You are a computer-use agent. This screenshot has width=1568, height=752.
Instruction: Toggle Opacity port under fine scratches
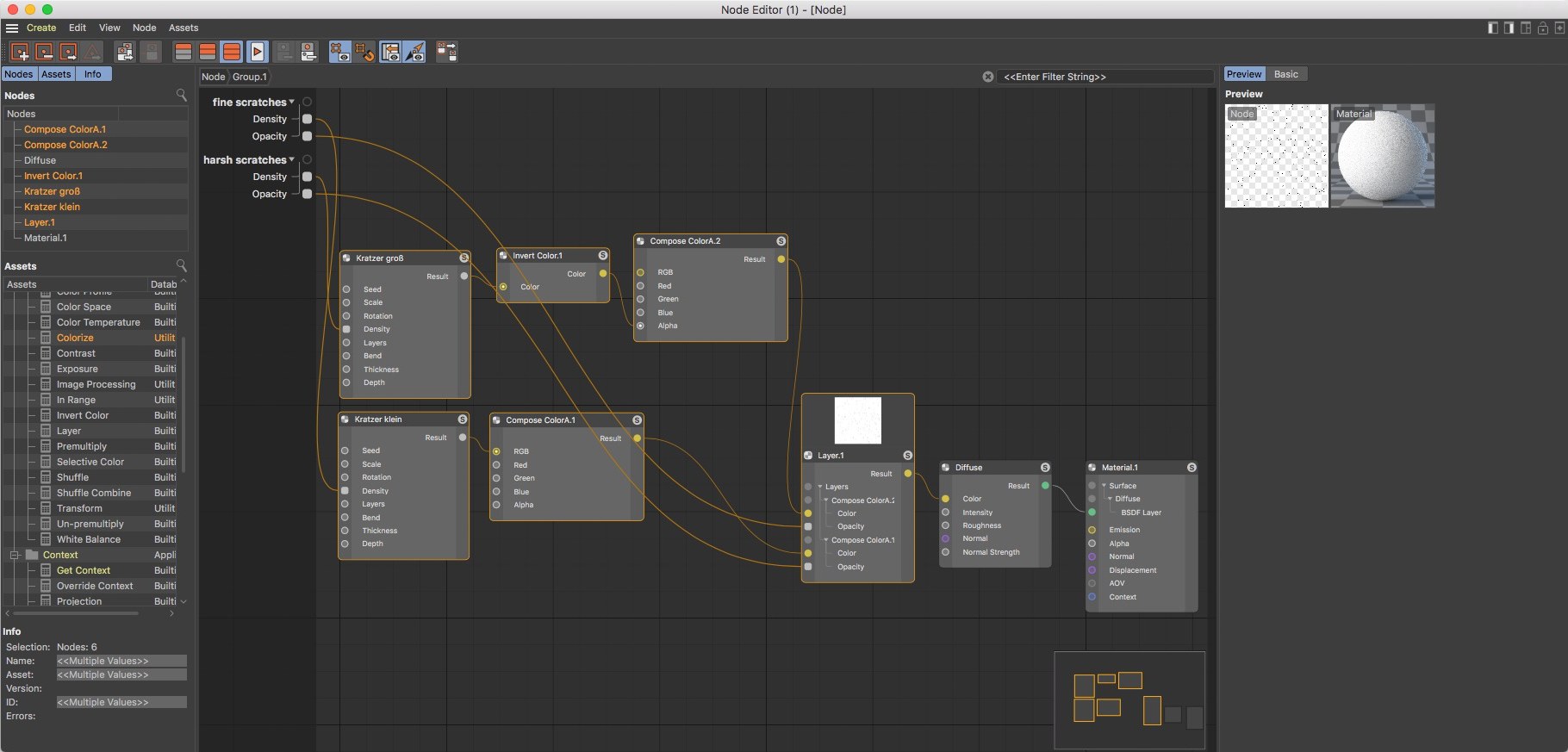307,136
